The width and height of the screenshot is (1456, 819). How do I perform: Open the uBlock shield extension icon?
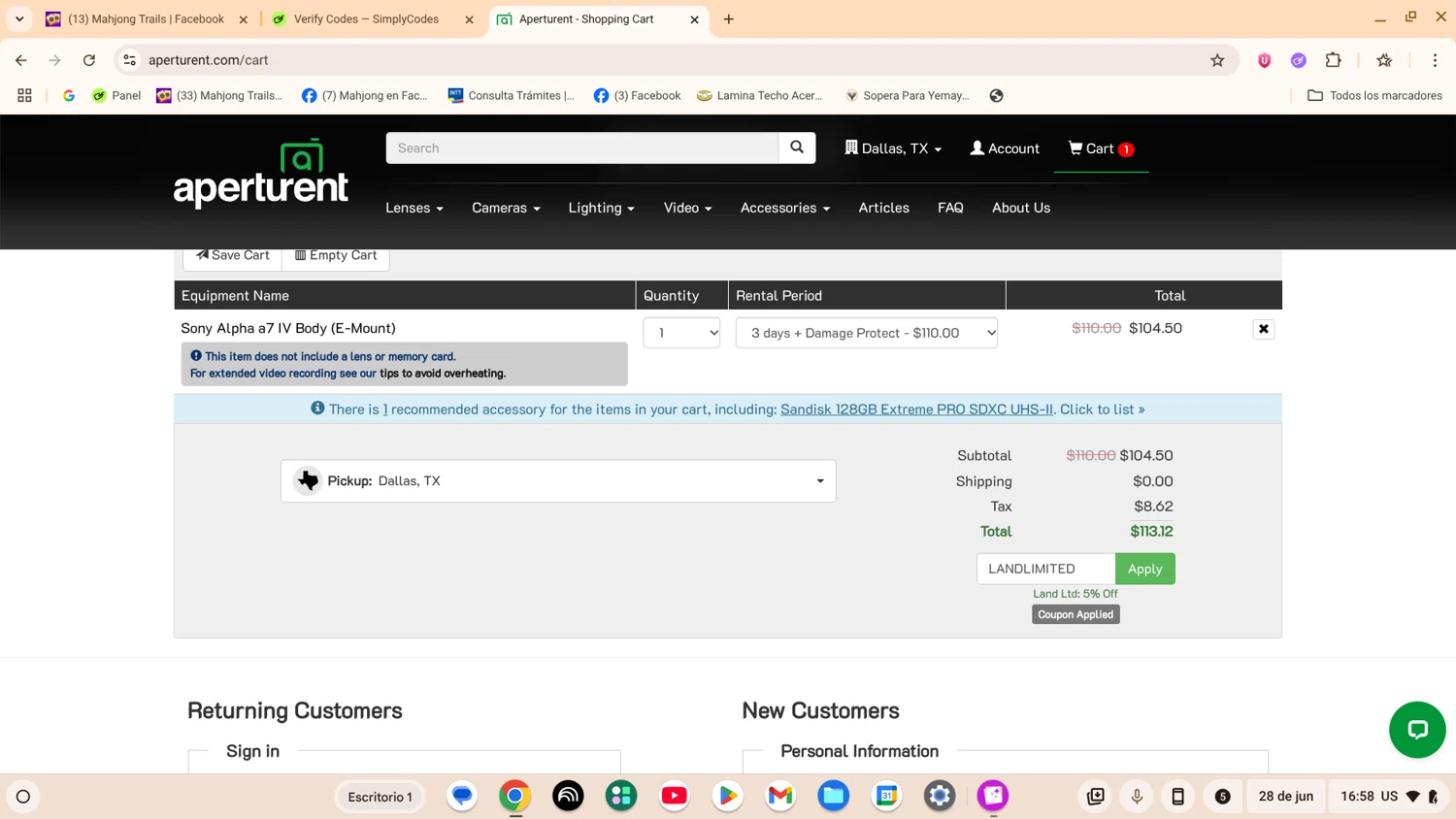click(x=1264, y=60)
